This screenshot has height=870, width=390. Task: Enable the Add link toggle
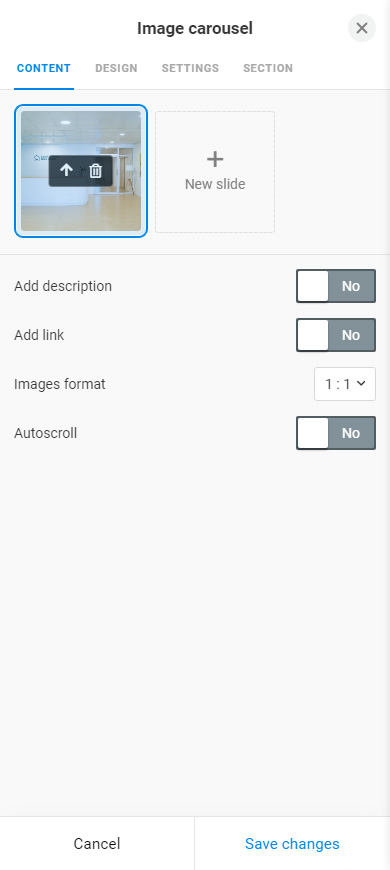click(x=336, y=335)
